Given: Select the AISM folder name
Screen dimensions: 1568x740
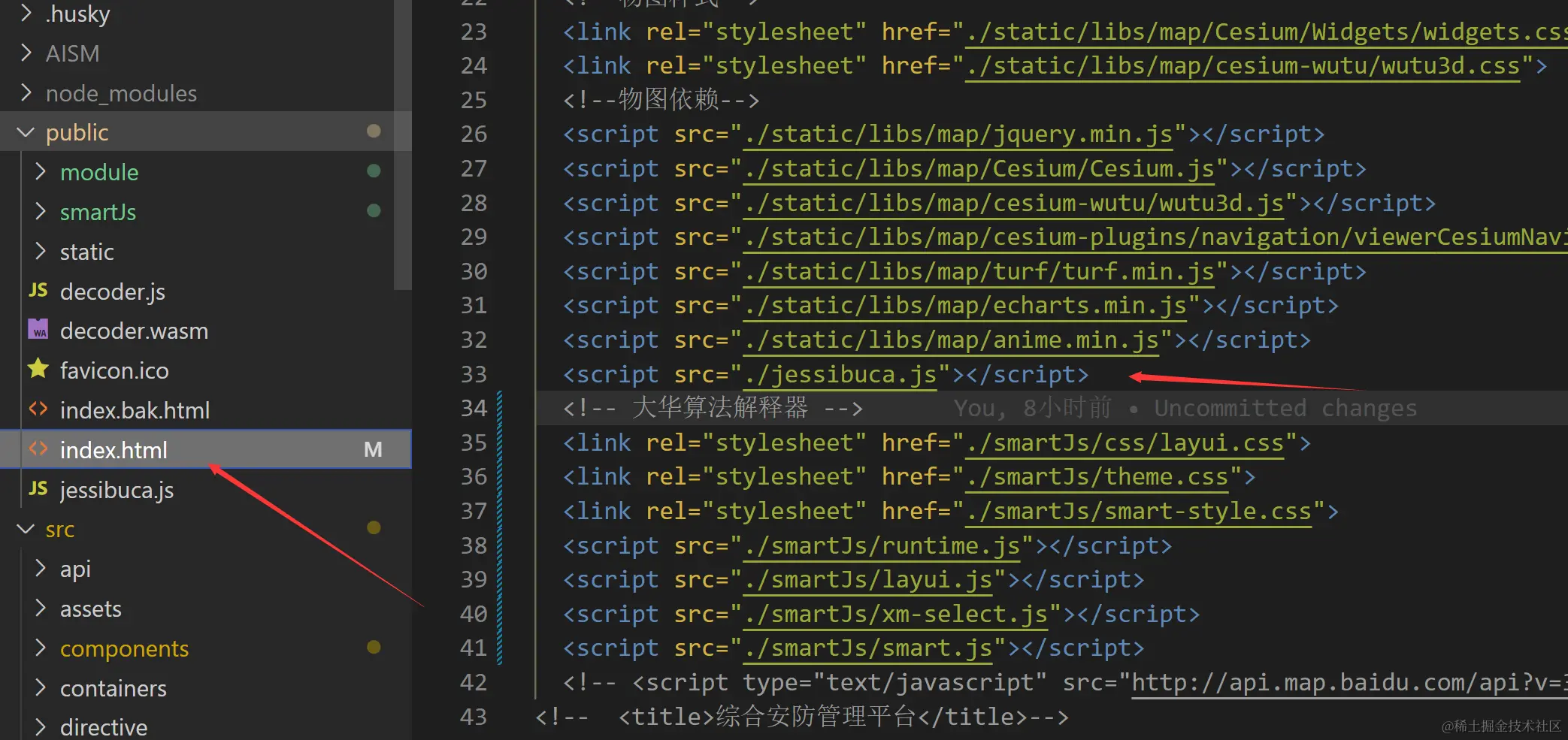Looking at the screenshot, I should [x=72, y=53].
